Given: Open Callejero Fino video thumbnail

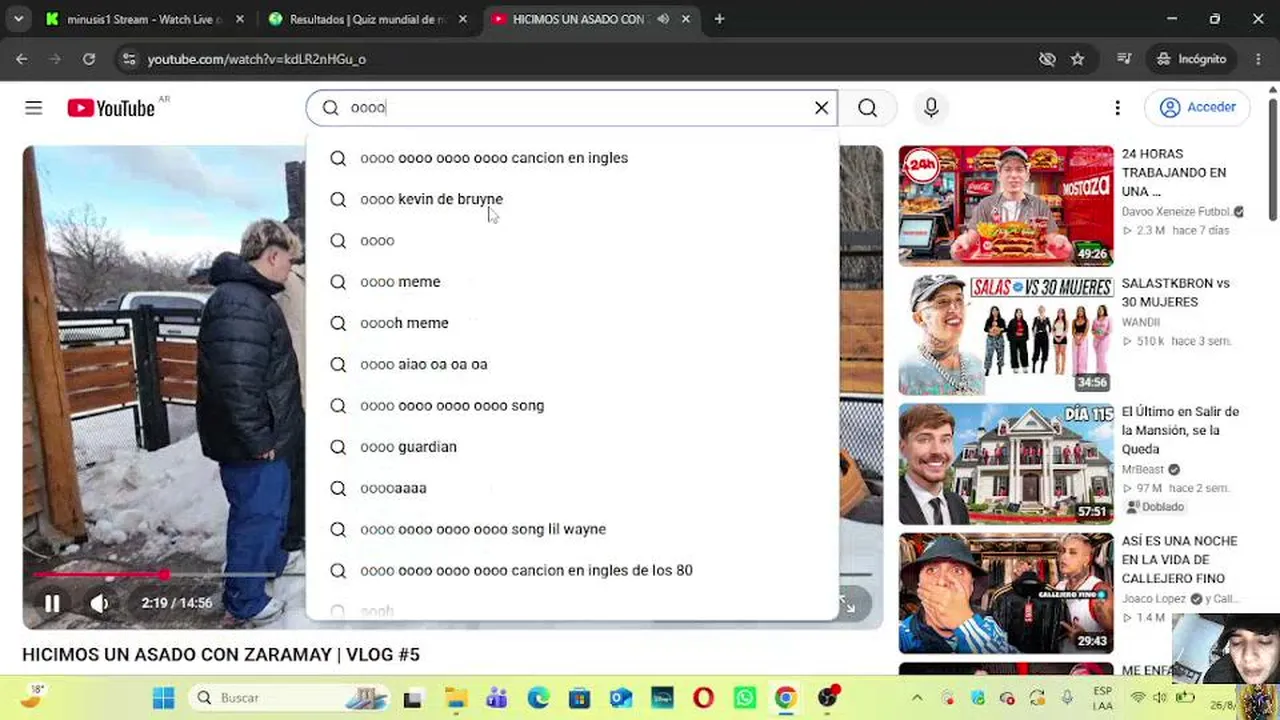Looking at the screenshot, I should [1006, 593].
